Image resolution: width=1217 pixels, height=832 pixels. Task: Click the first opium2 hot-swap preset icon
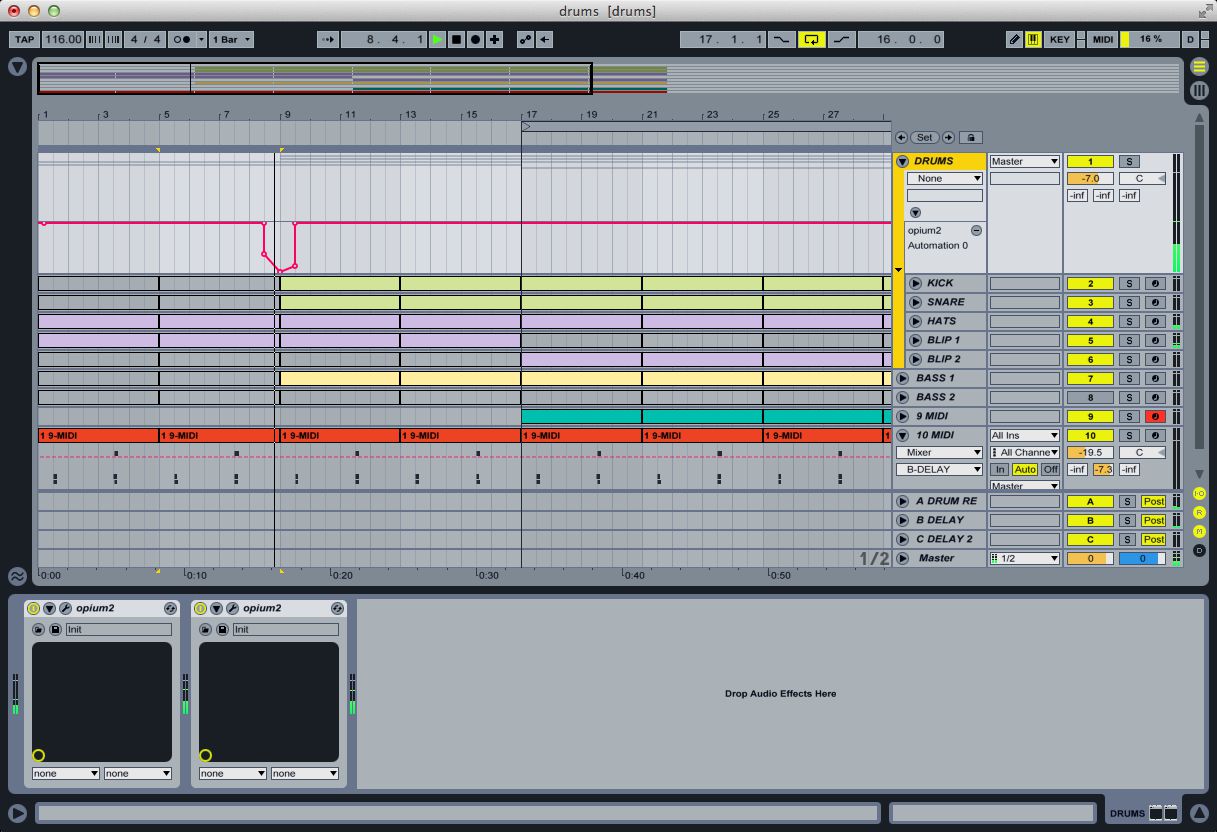170,608
